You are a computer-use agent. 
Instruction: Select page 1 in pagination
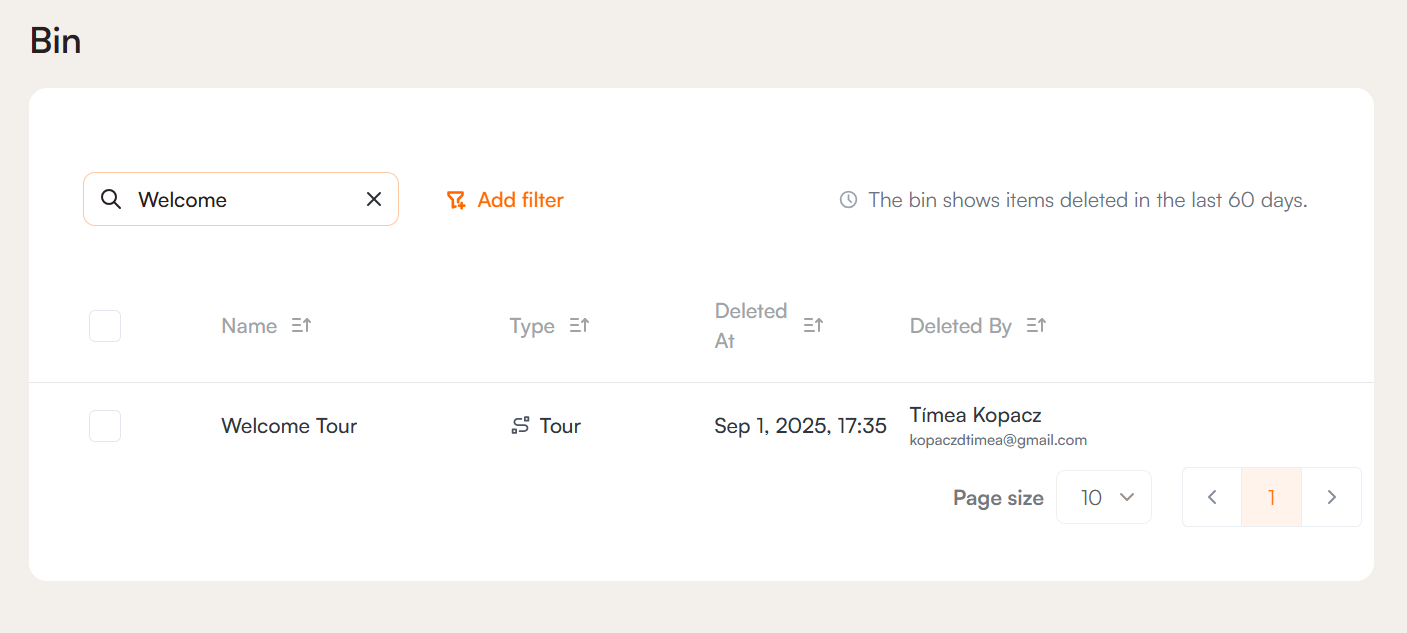pos(1271,497)
